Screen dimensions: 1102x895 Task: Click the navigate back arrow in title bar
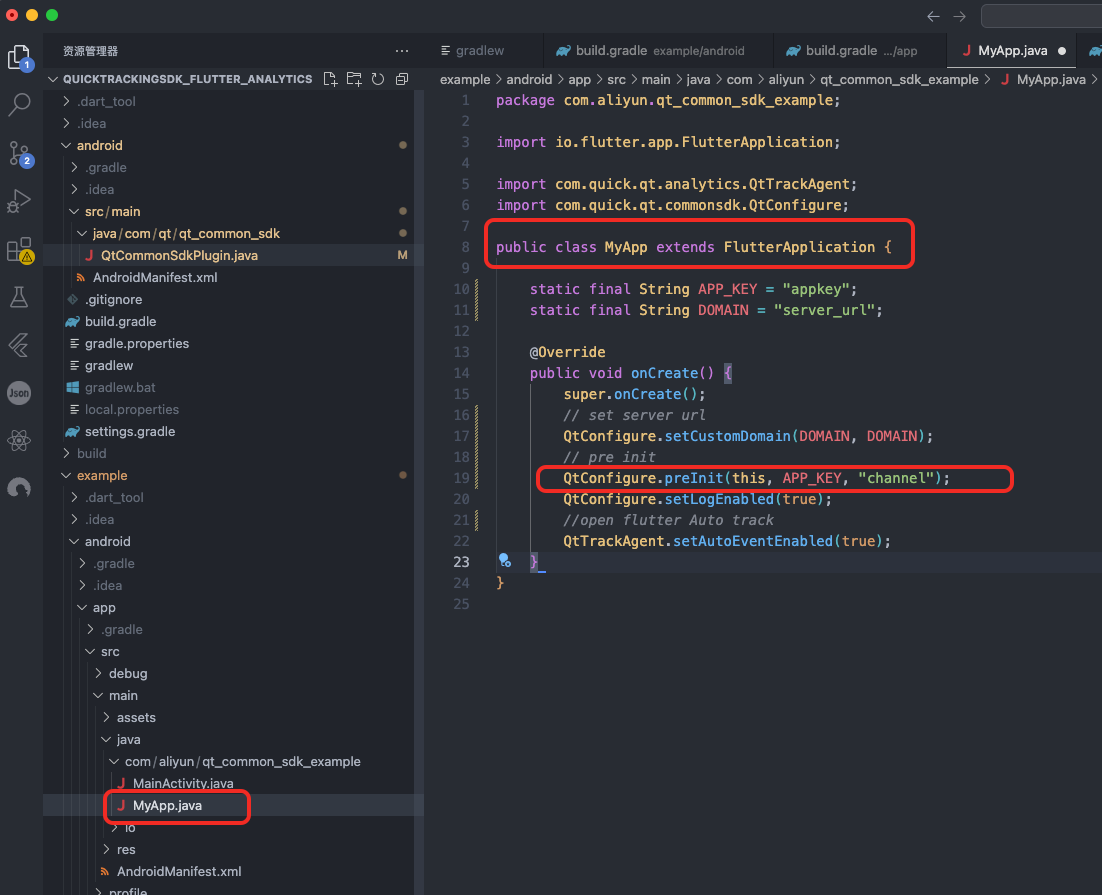tap(933, 16)
